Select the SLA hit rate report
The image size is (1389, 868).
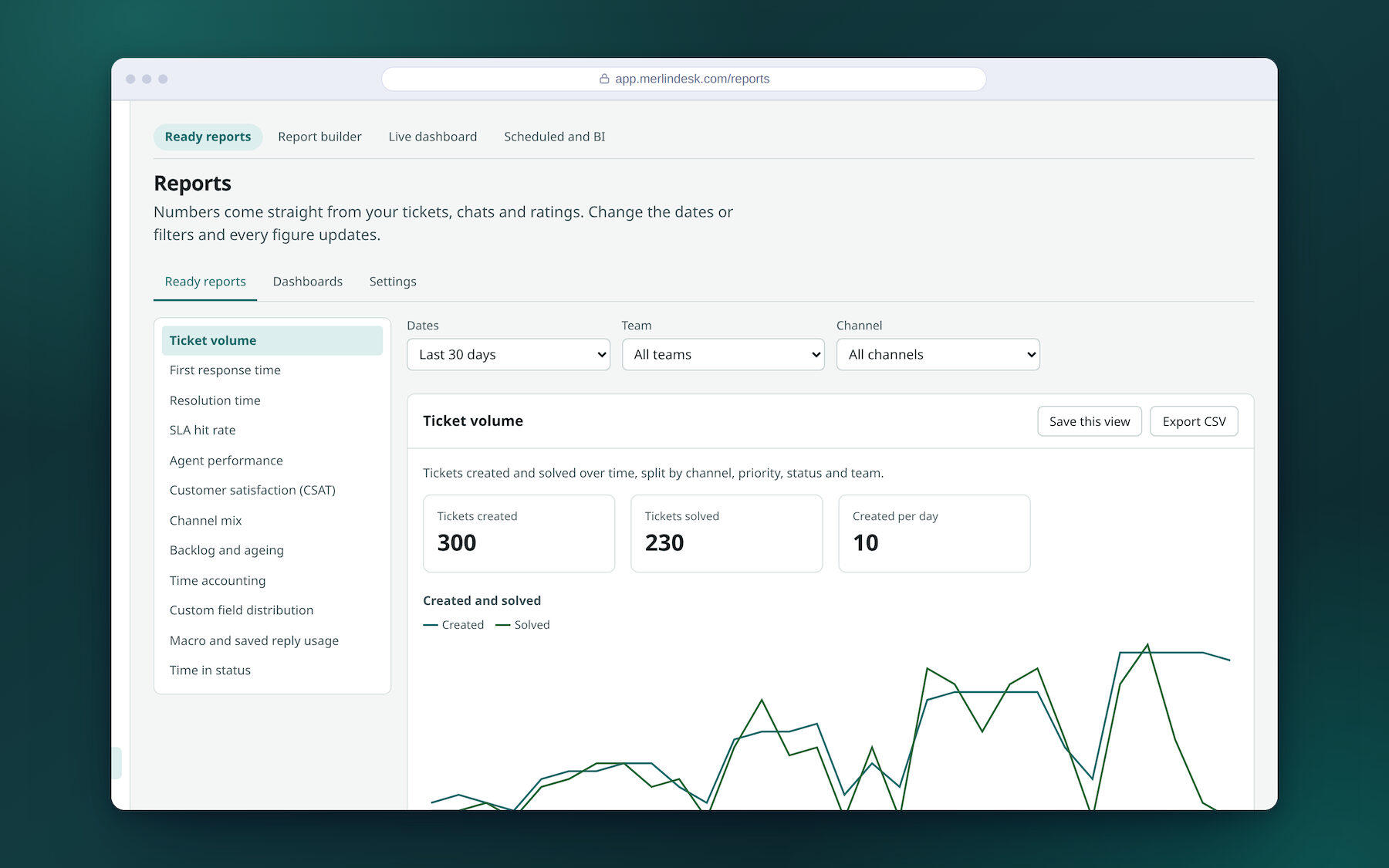[272, 431]
